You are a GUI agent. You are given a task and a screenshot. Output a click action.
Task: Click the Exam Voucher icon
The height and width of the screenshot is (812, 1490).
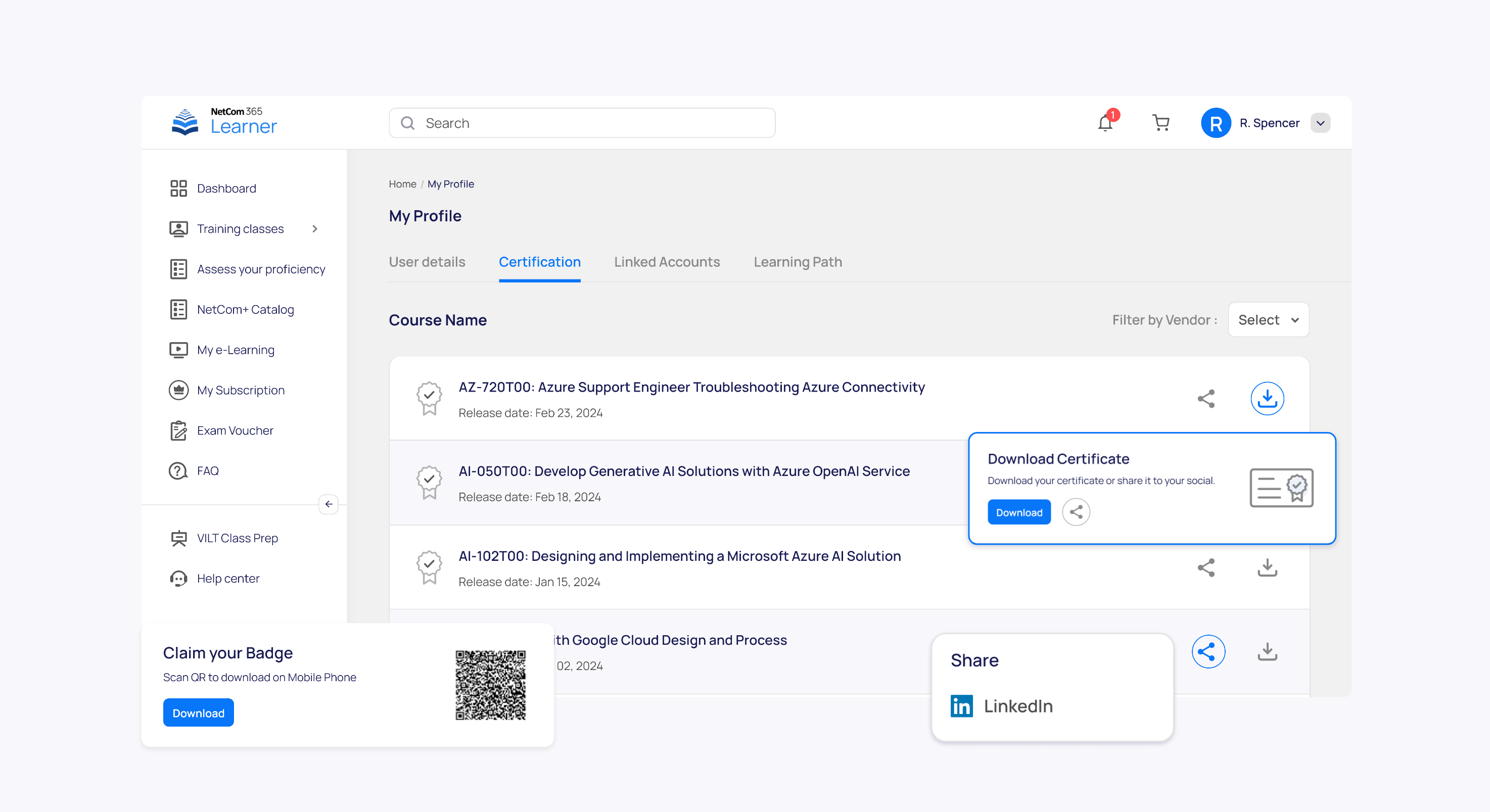coord(178,431)
